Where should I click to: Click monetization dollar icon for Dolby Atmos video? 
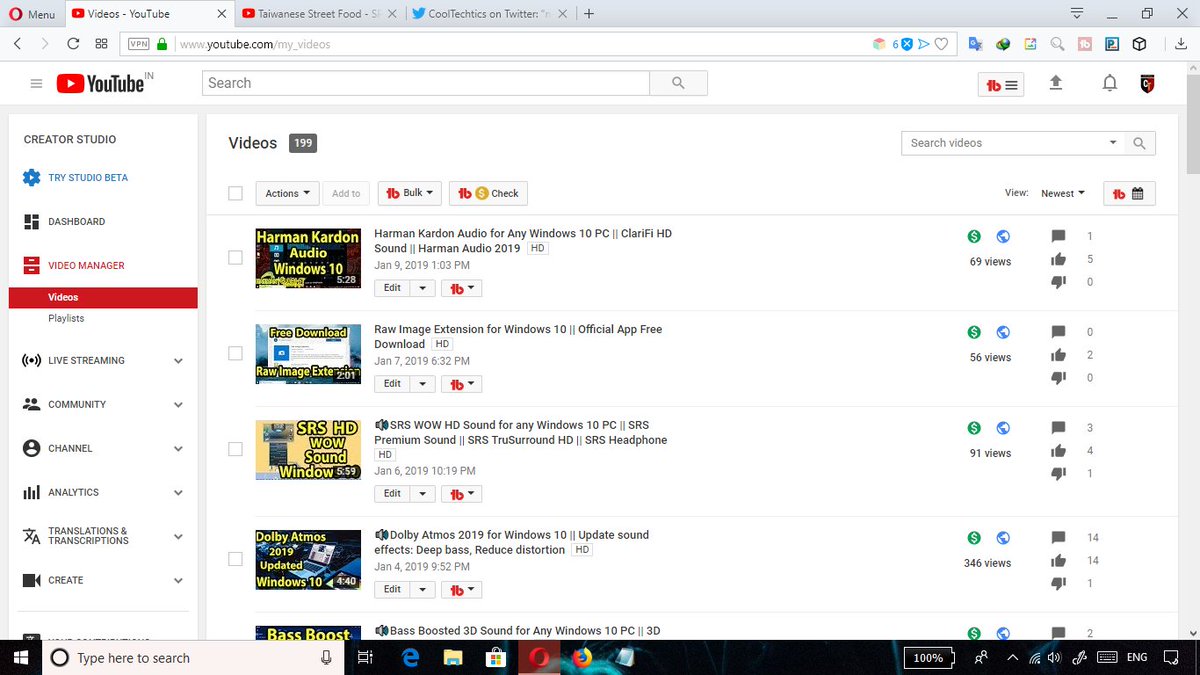click(x=974, y=538)
